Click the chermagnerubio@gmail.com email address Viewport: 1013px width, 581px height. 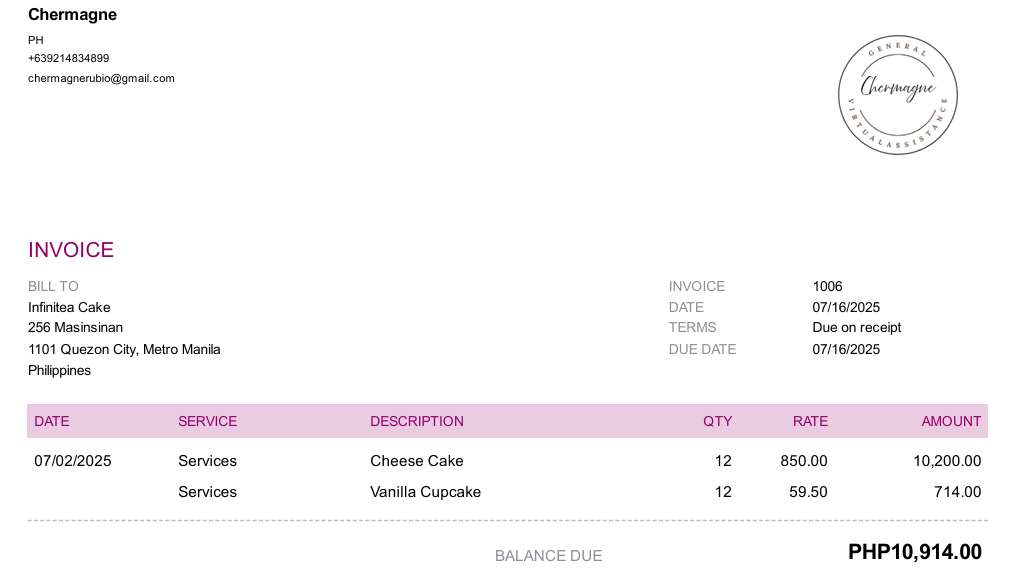tap(101, 78)
